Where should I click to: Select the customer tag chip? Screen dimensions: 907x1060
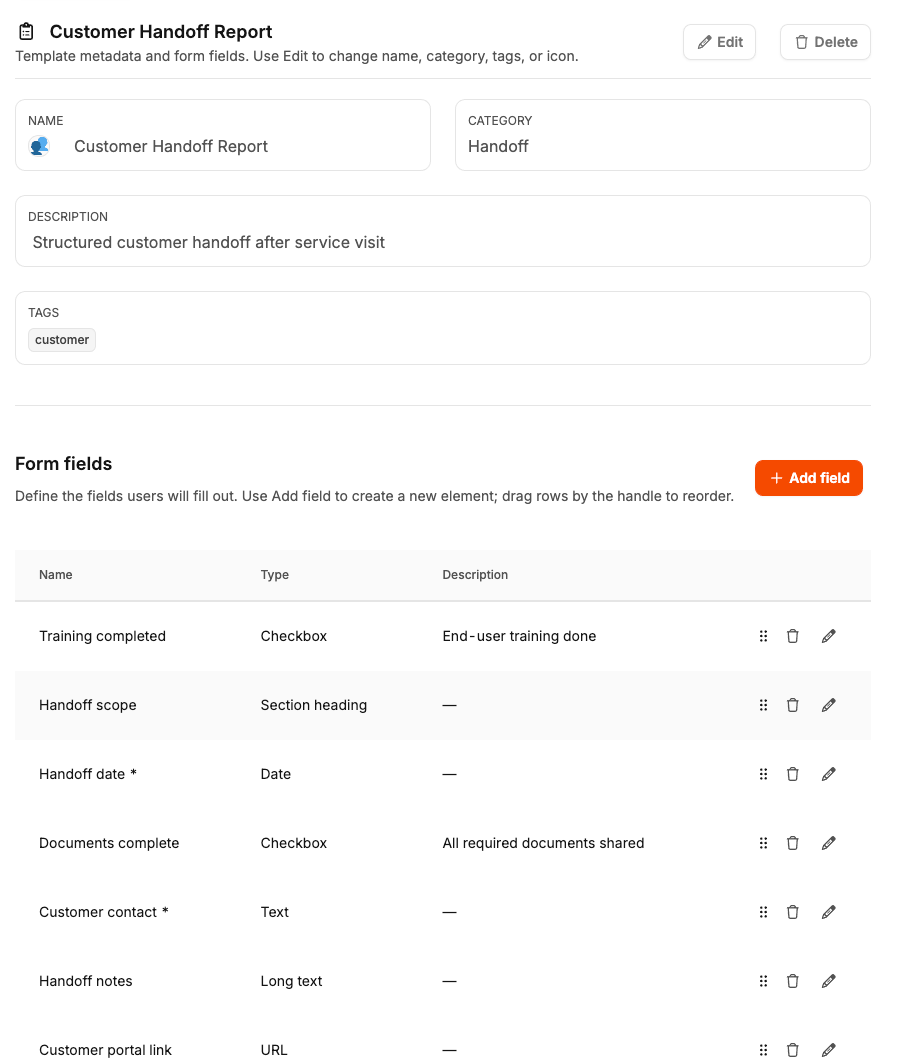coord(62,340)
